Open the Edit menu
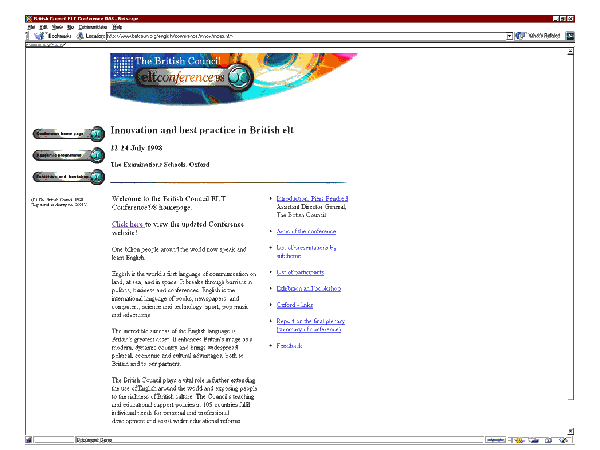Image resolution: width=600 pixels, height=450 pixels. tap(44, 27)
